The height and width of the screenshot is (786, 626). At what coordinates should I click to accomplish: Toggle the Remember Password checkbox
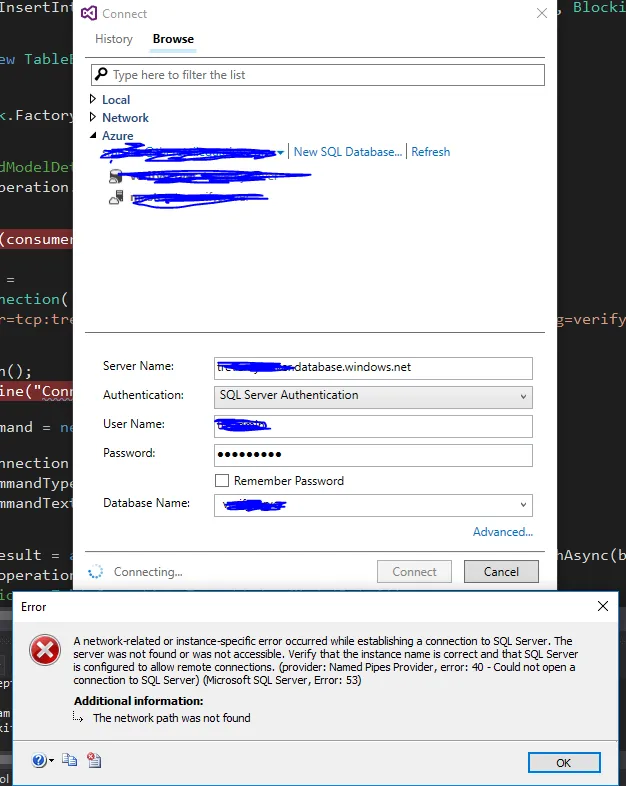222,481
